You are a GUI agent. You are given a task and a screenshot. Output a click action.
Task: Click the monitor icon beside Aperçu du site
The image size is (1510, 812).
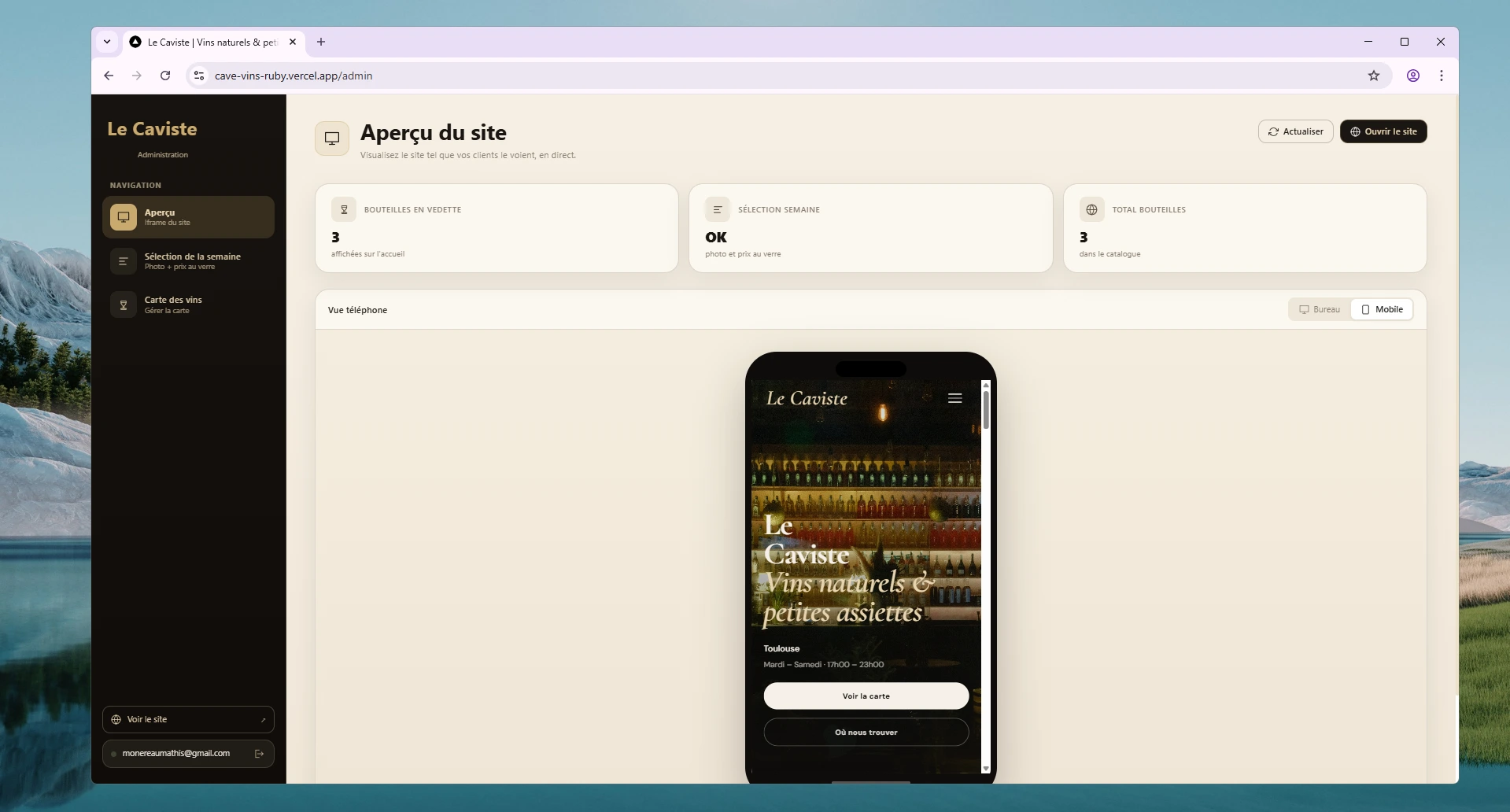[x=332, y=138]
